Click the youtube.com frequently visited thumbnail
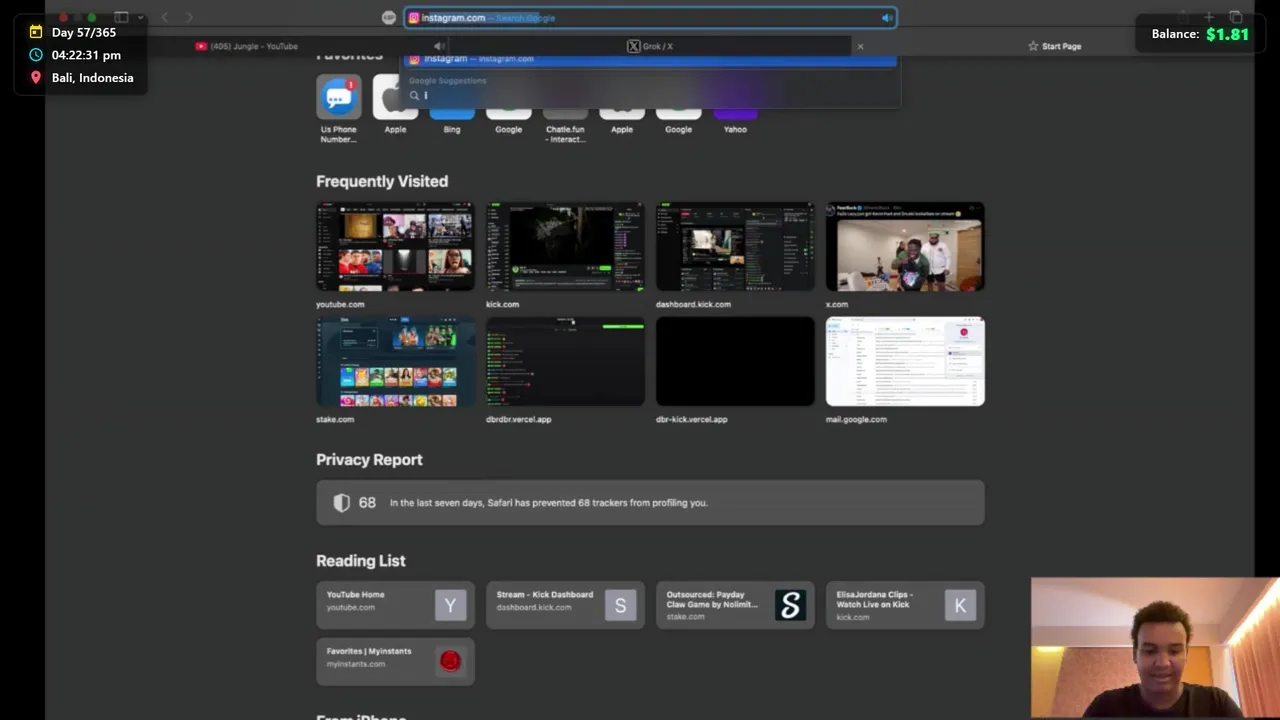This screenshot has height=720, width=1280. pos(396,247)
